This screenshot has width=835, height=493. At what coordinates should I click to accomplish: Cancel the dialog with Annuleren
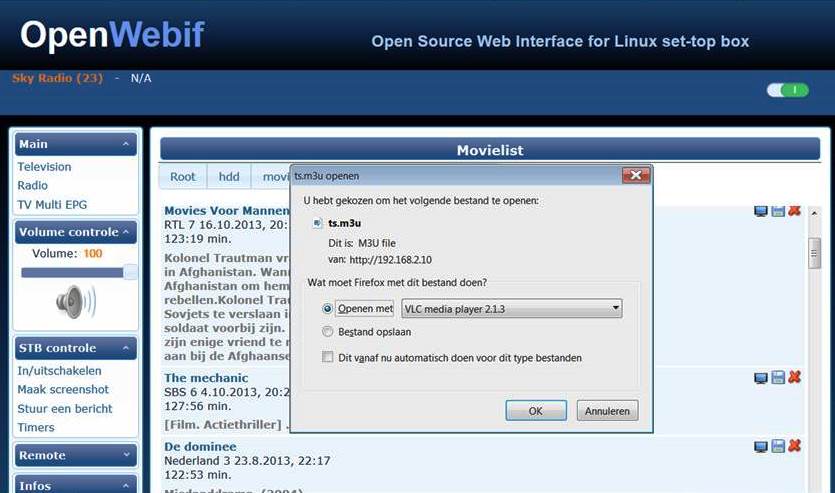[x=607, y=410]
